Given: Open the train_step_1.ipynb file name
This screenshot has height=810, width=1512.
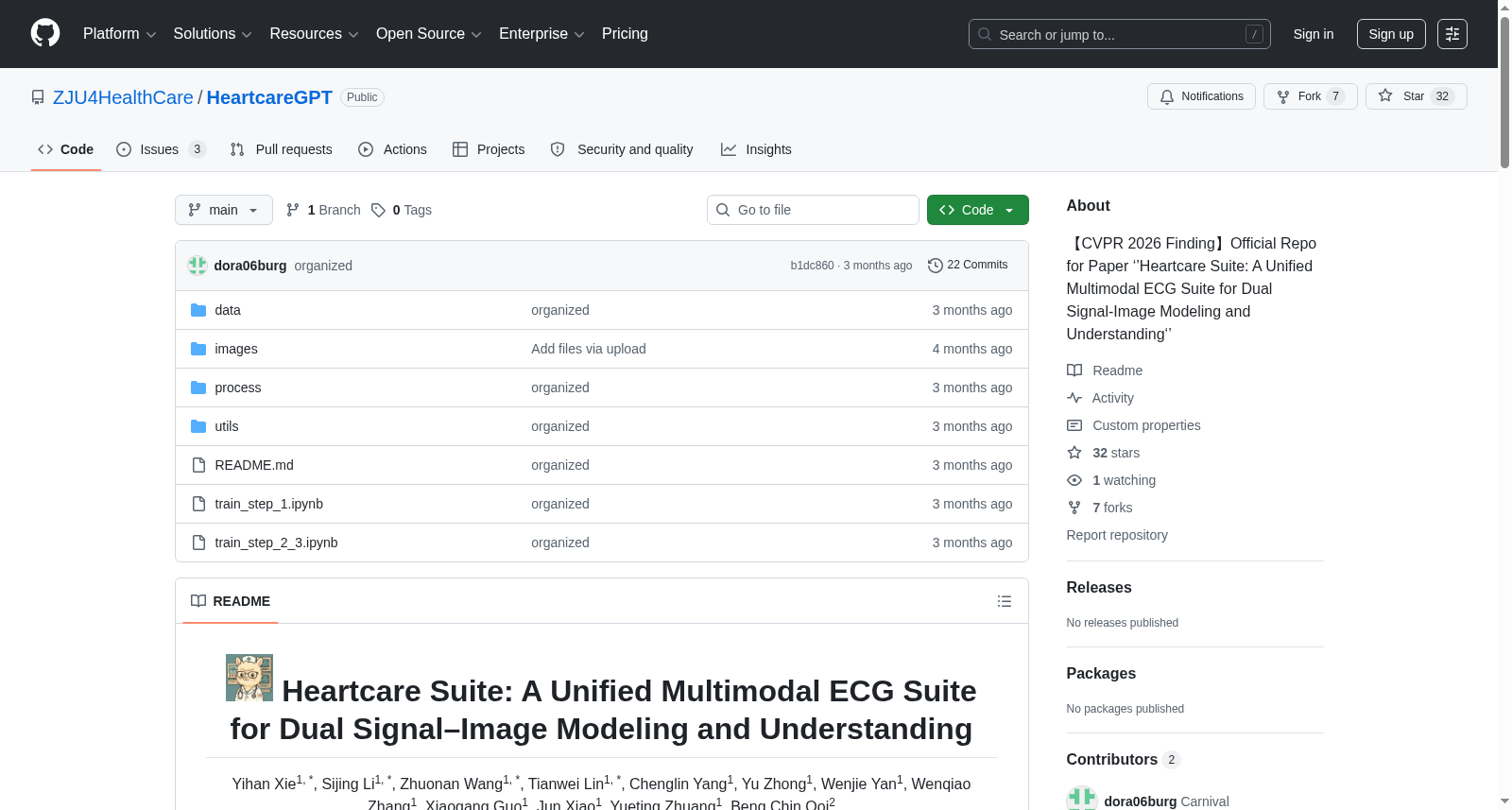Looking at the screenshot, I should point(268,504).
